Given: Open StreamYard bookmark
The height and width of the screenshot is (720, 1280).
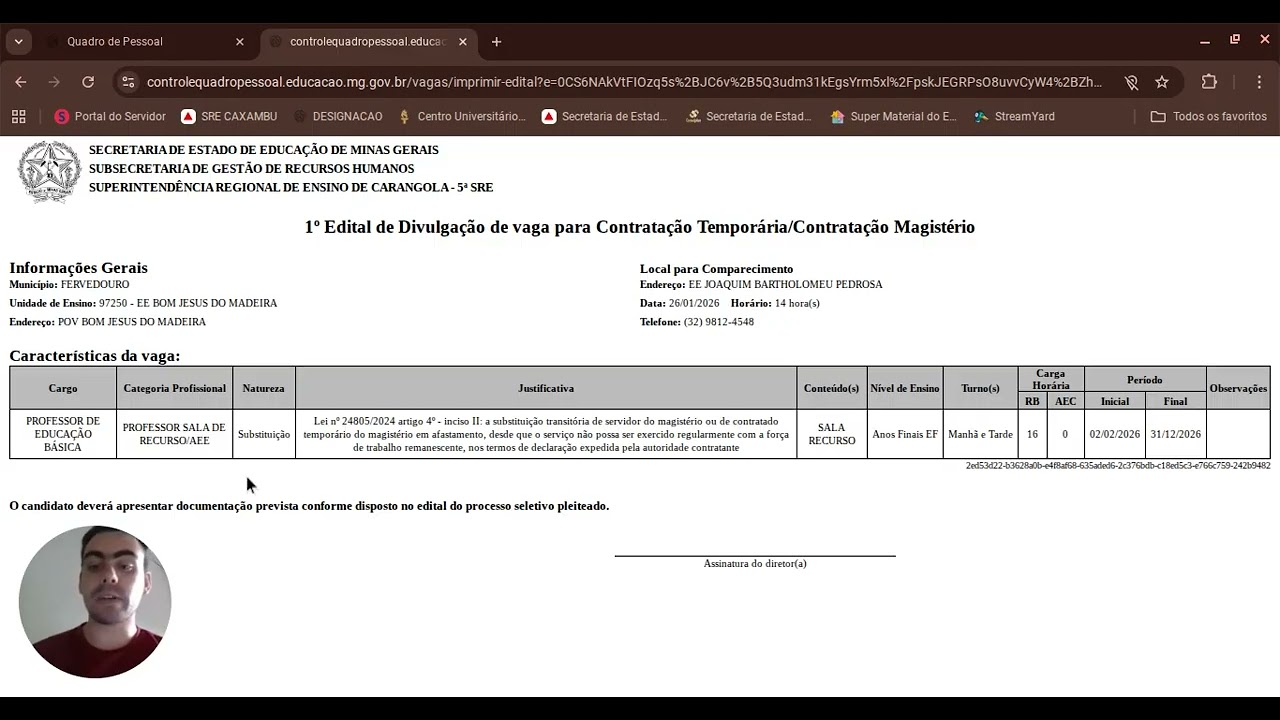Looking at the screenshot, I should point(1014,116).
